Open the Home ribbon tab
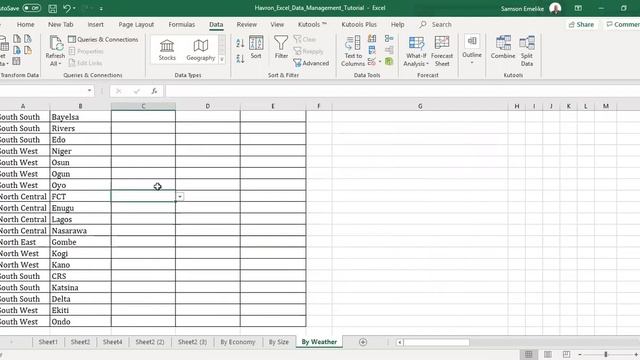640x360 pixels. click(x=25, y=24)
